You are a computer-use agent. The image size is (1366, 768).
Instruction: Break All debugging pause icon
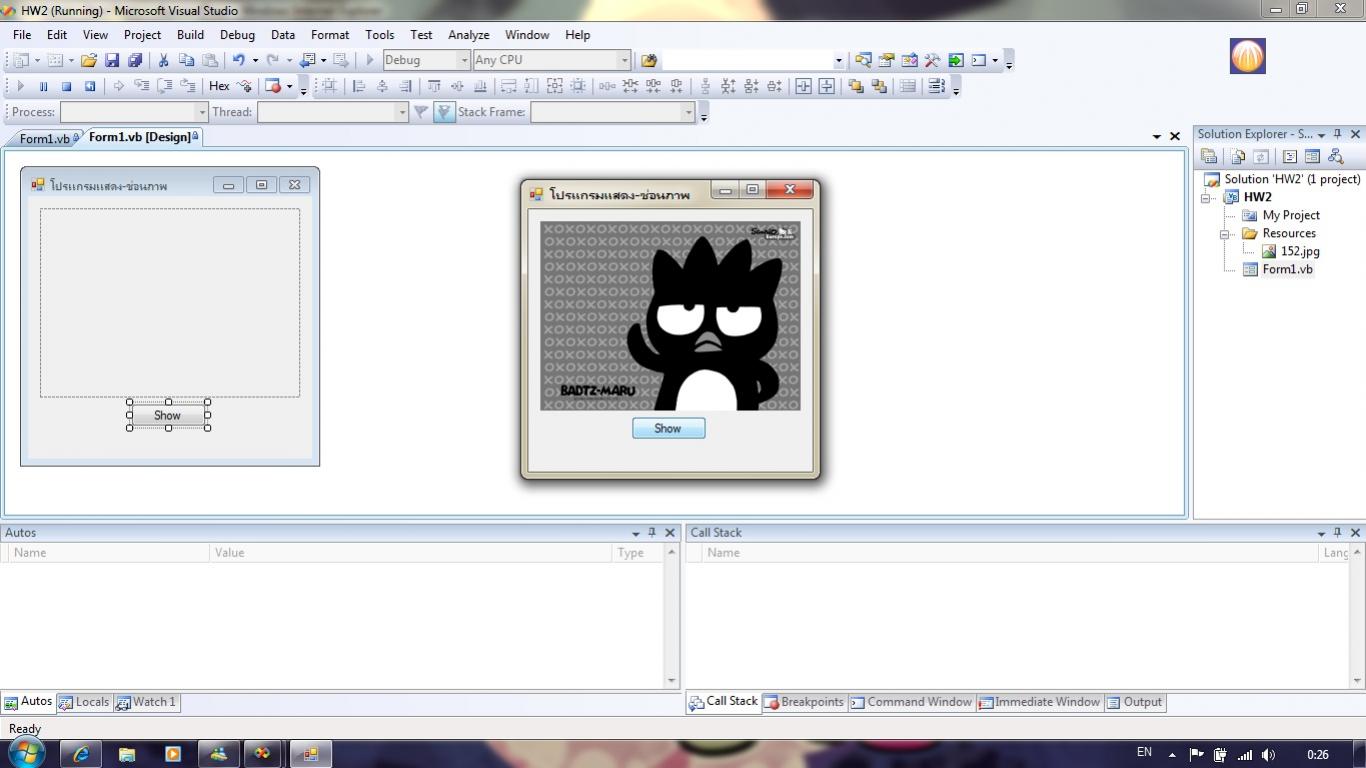click(x=43, y=86)
